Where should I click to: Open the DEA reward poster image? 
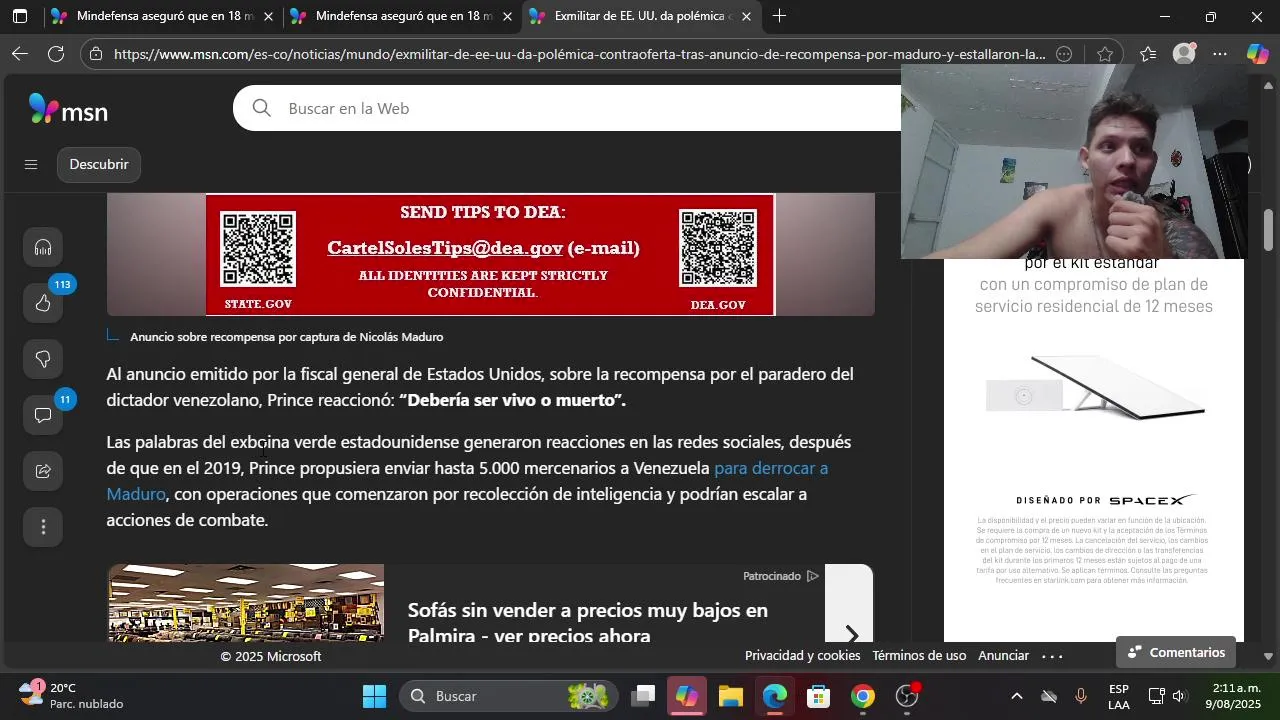pos(490,255)
